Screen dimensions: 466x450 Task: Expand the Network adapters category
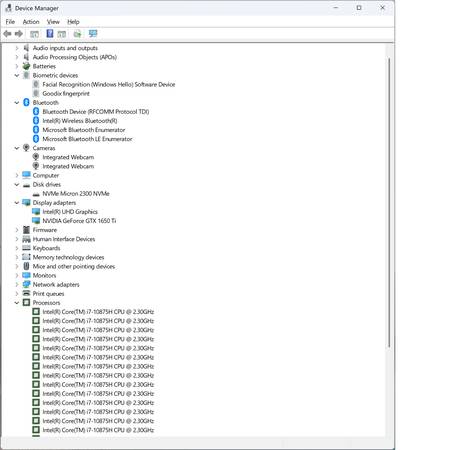pos(17,284)
